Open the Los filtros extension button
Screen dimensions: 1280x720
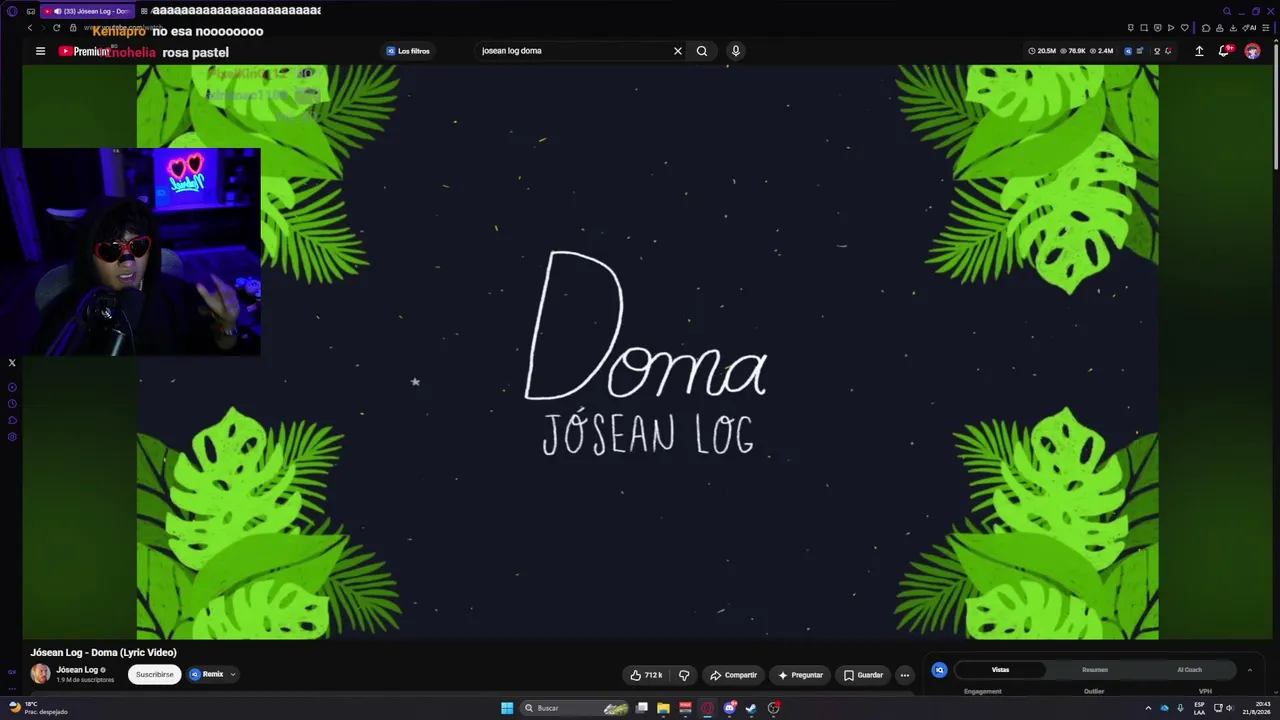click(408, 51)
